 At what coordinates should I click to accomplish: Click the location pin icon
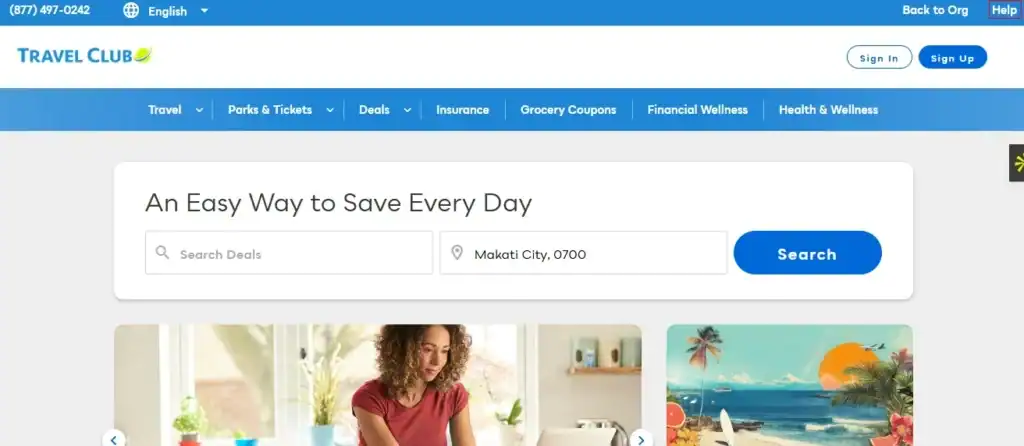pyautogui.click(x=457, y=253)
